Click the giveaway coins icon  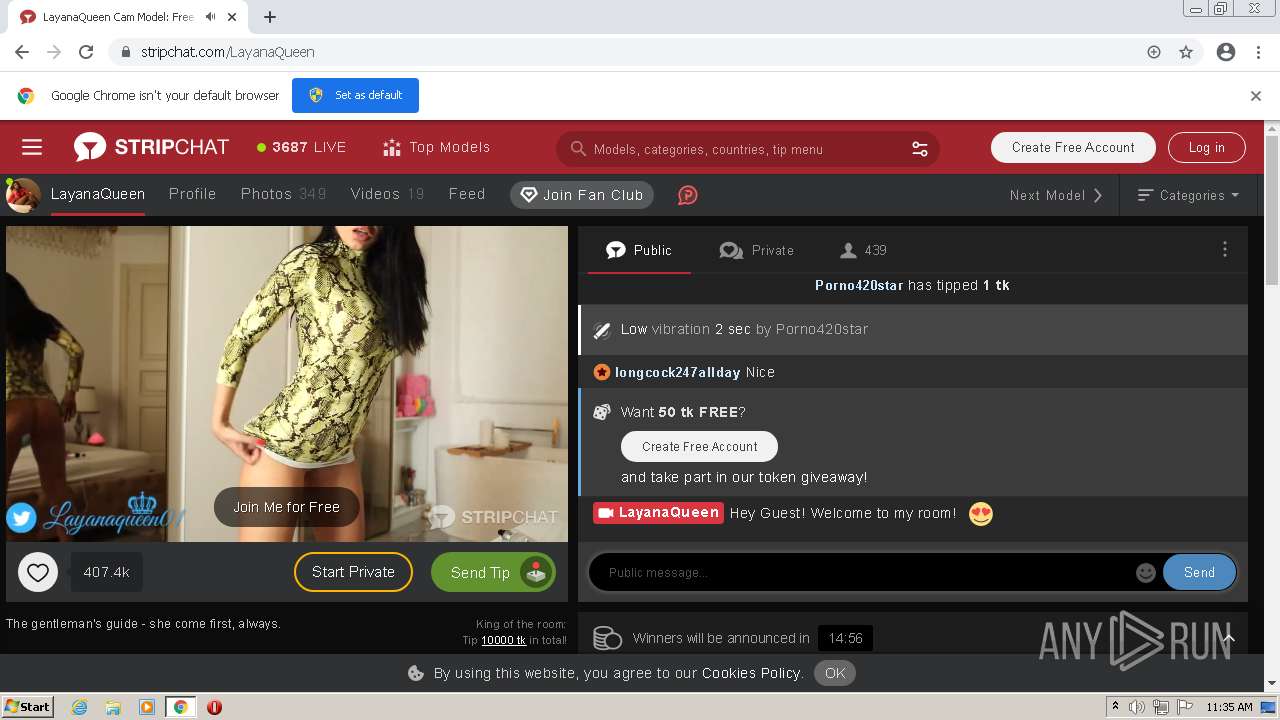point(607,638)
